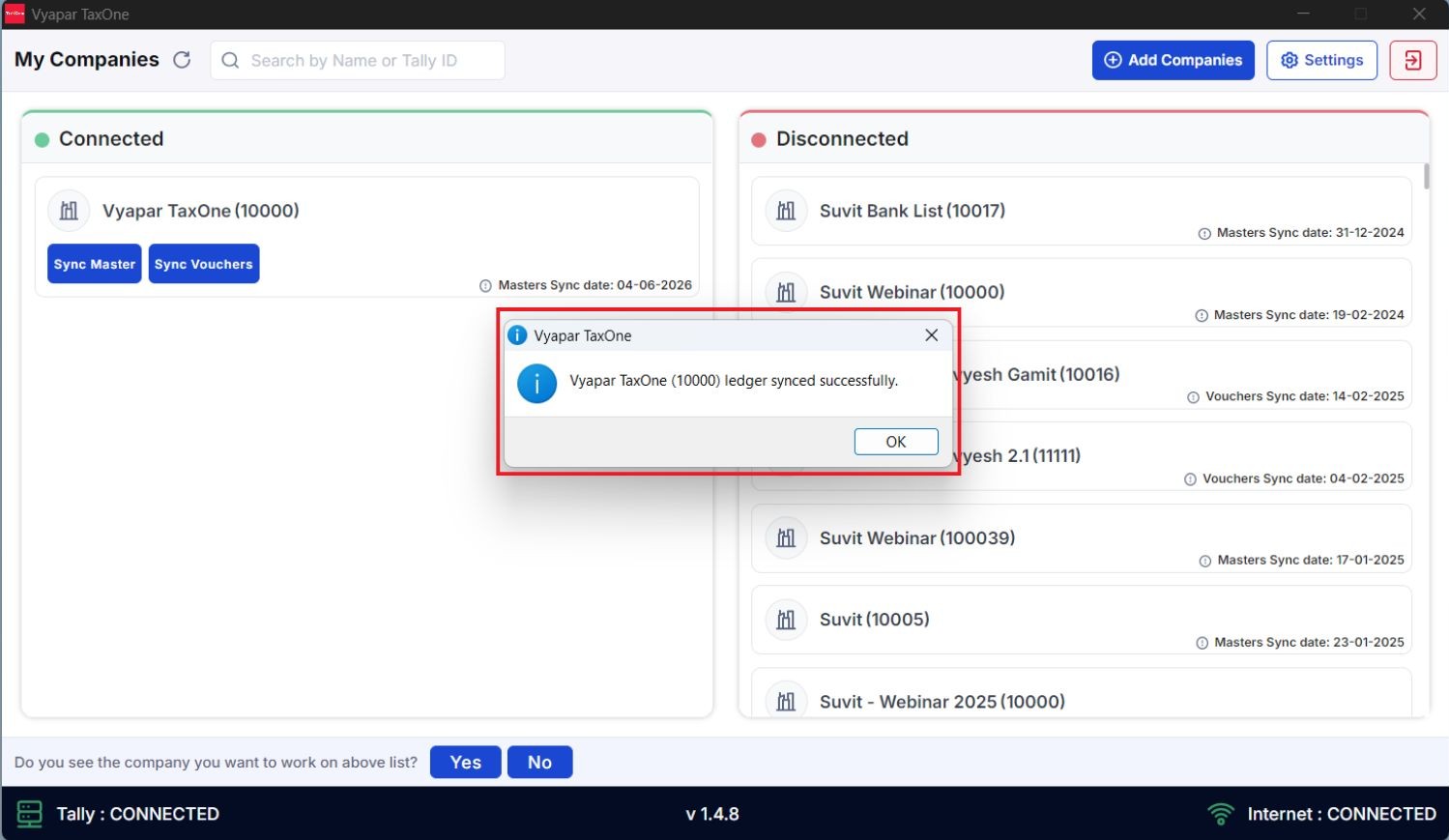This screenshot has width=1449, height=840.
Task: Focus the Search by Name or Tally ID field
Action: 358,60
